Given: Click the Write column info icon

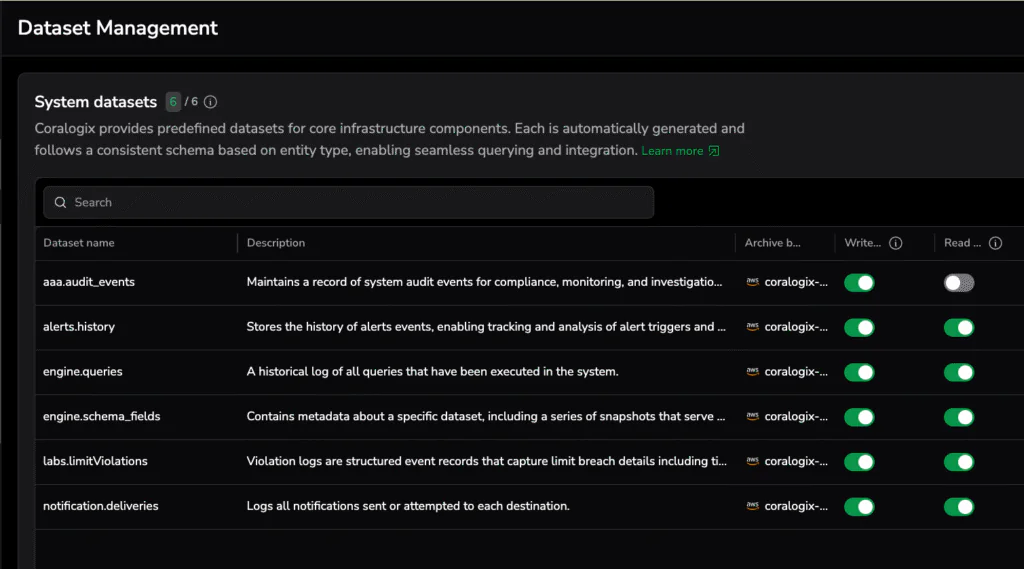Looking at the screenshot, I should coord(896,243).
